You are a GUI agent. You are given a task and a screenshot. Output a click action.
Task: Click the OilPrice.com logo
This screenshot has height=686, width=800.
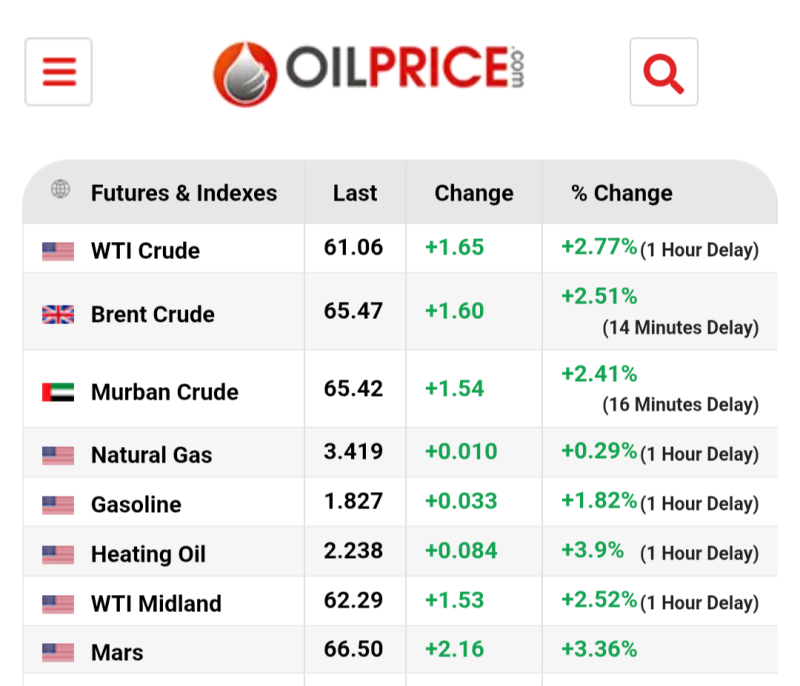pos(368,72)
